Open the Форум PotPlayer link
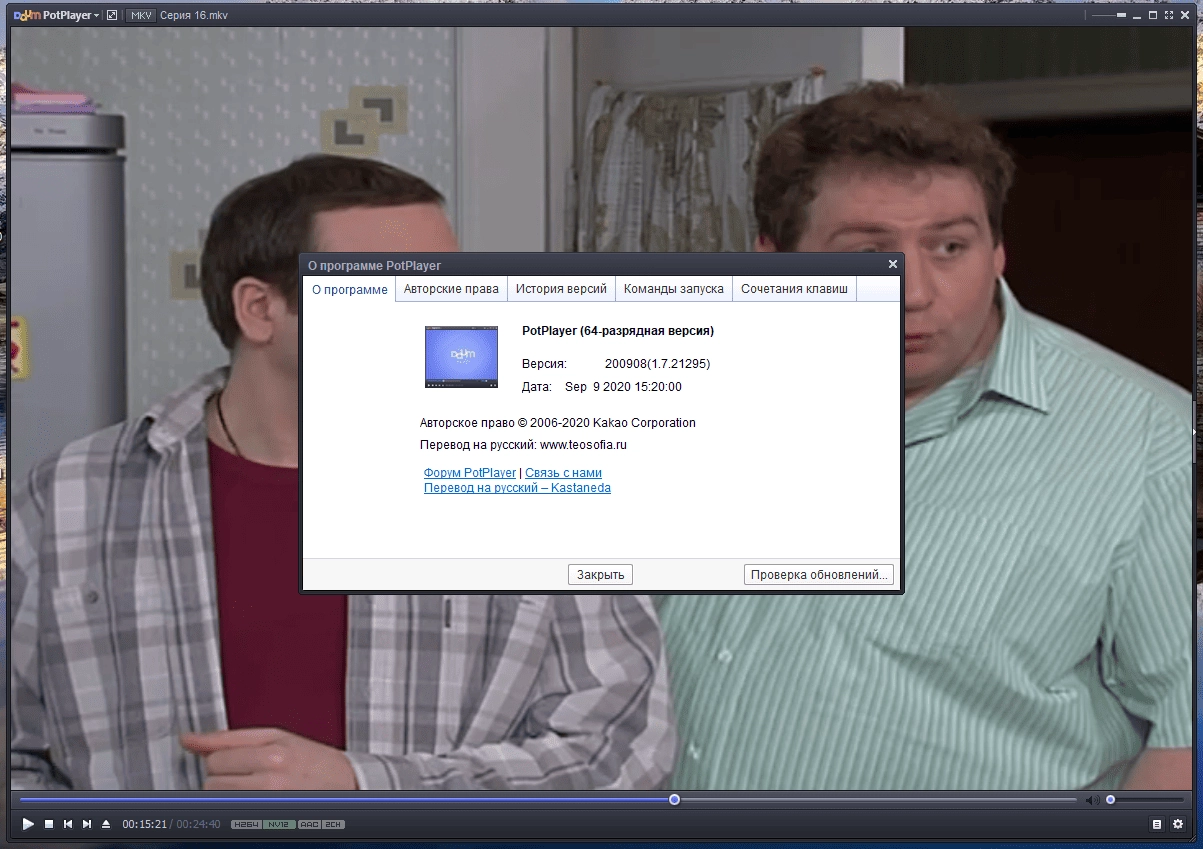This screenshot has height=849, width=1203. 470,472
